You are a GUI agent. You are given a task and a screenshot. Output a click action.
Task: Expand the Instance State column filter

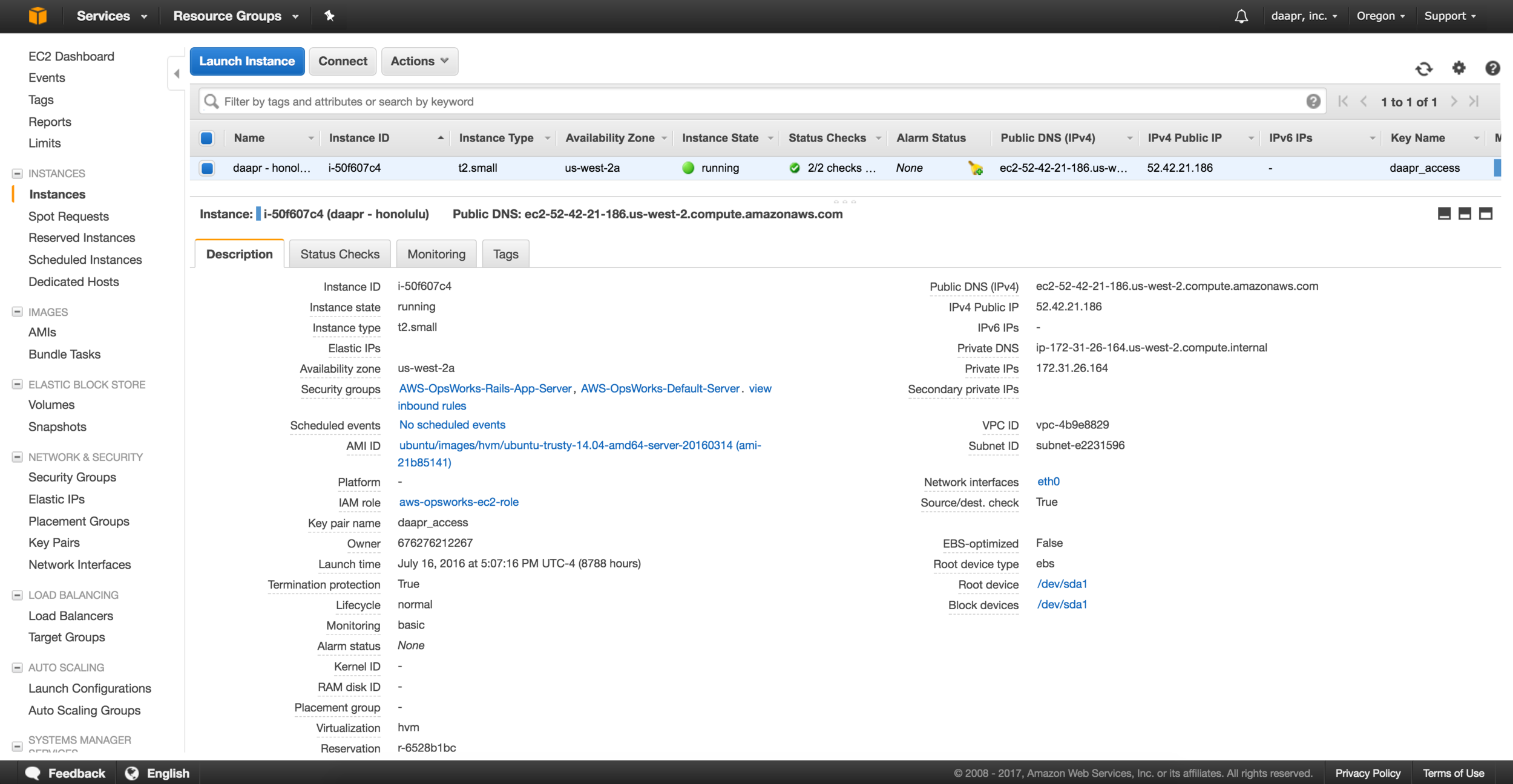pos(771,138)
